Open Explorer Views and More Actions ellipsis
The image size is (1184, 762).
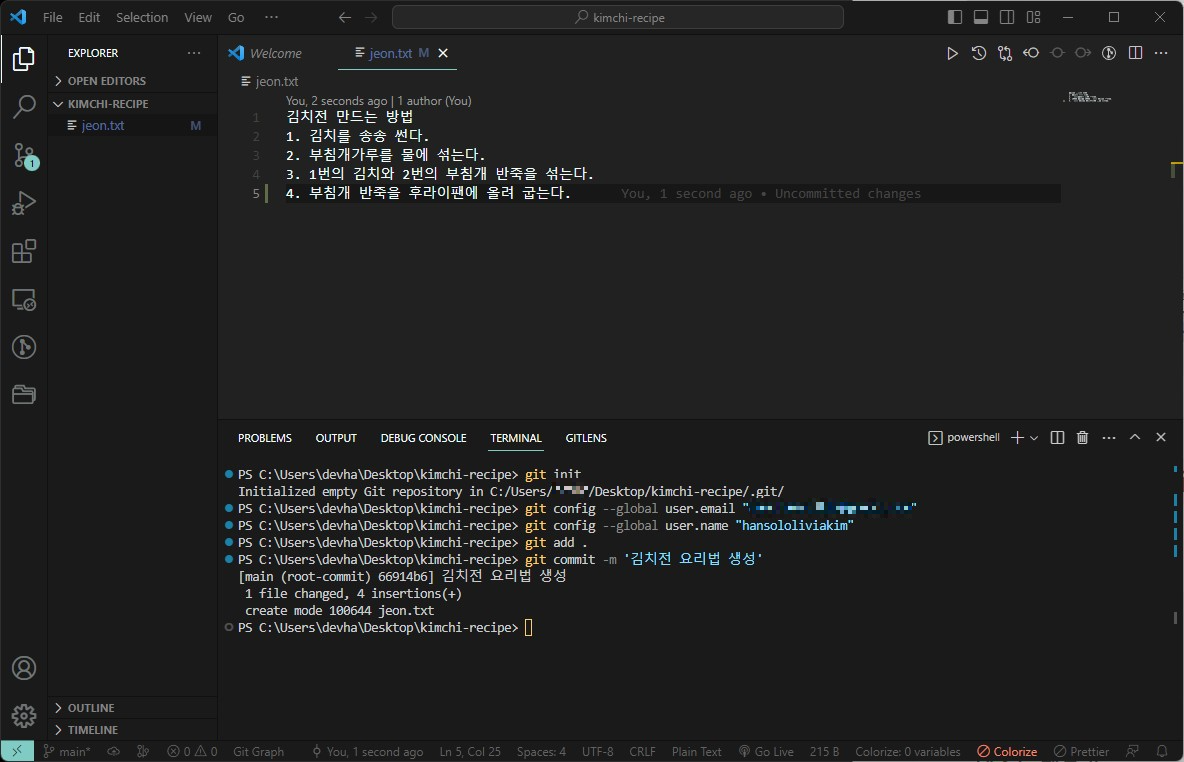194,53
